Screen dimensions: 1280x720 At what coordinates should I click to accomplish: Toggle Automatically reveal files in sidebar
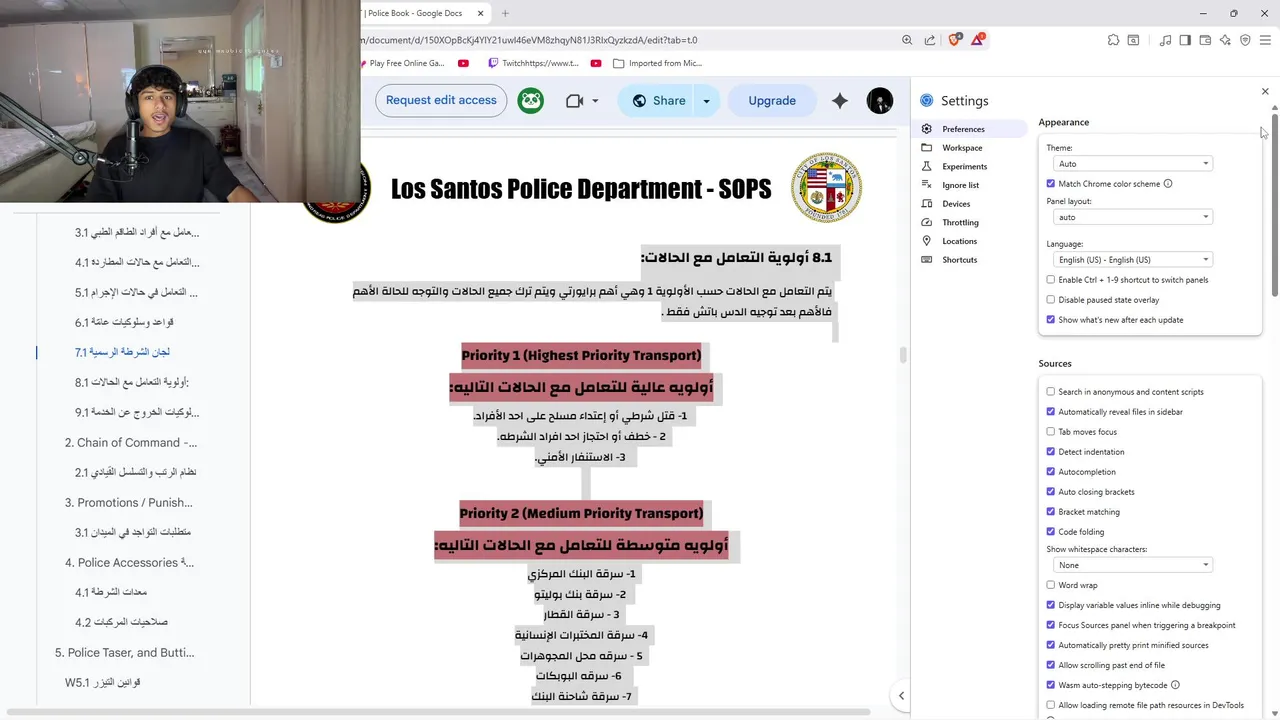1050,412
